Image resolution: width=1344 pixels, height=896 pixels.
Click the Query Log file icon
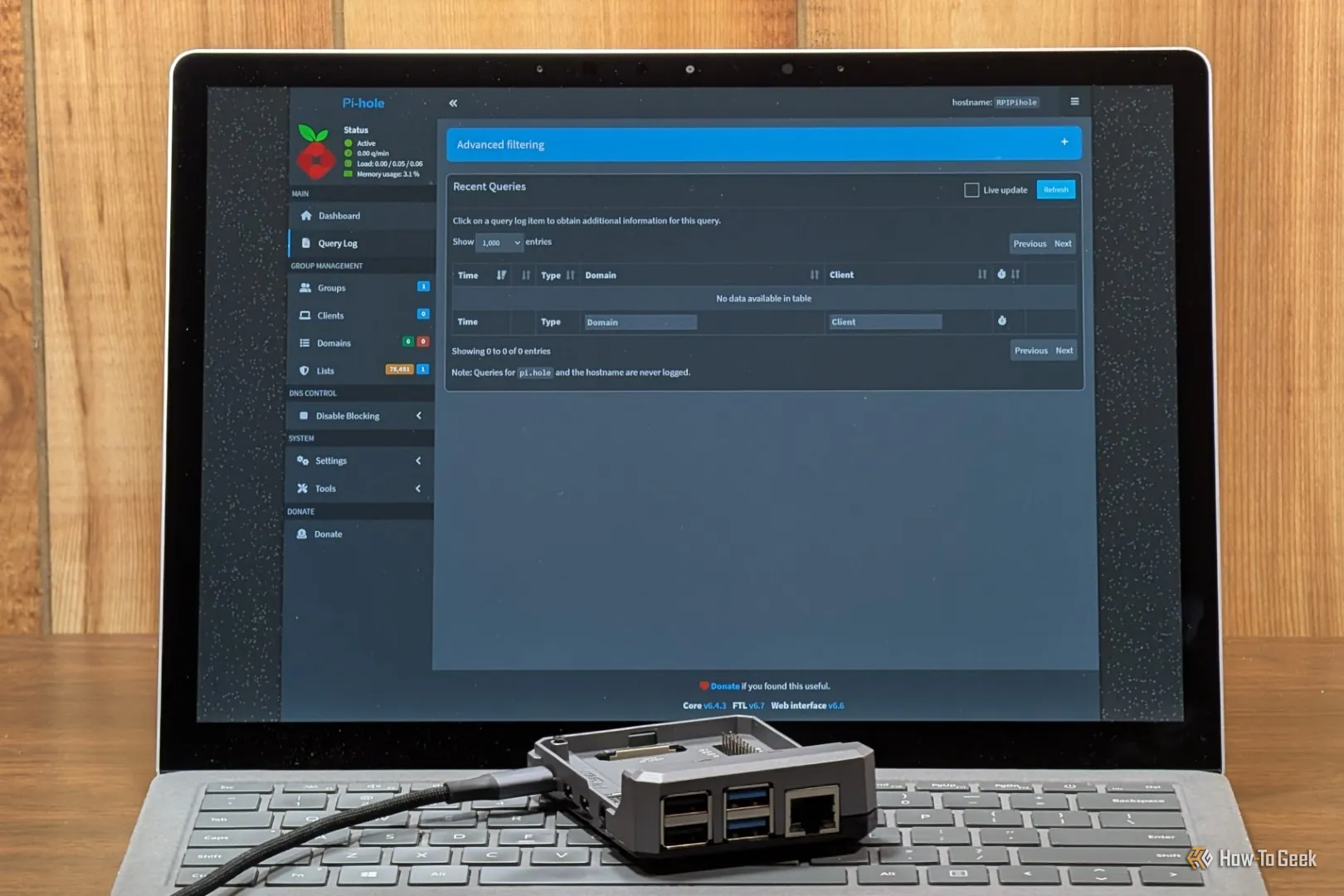pos(306,243)
